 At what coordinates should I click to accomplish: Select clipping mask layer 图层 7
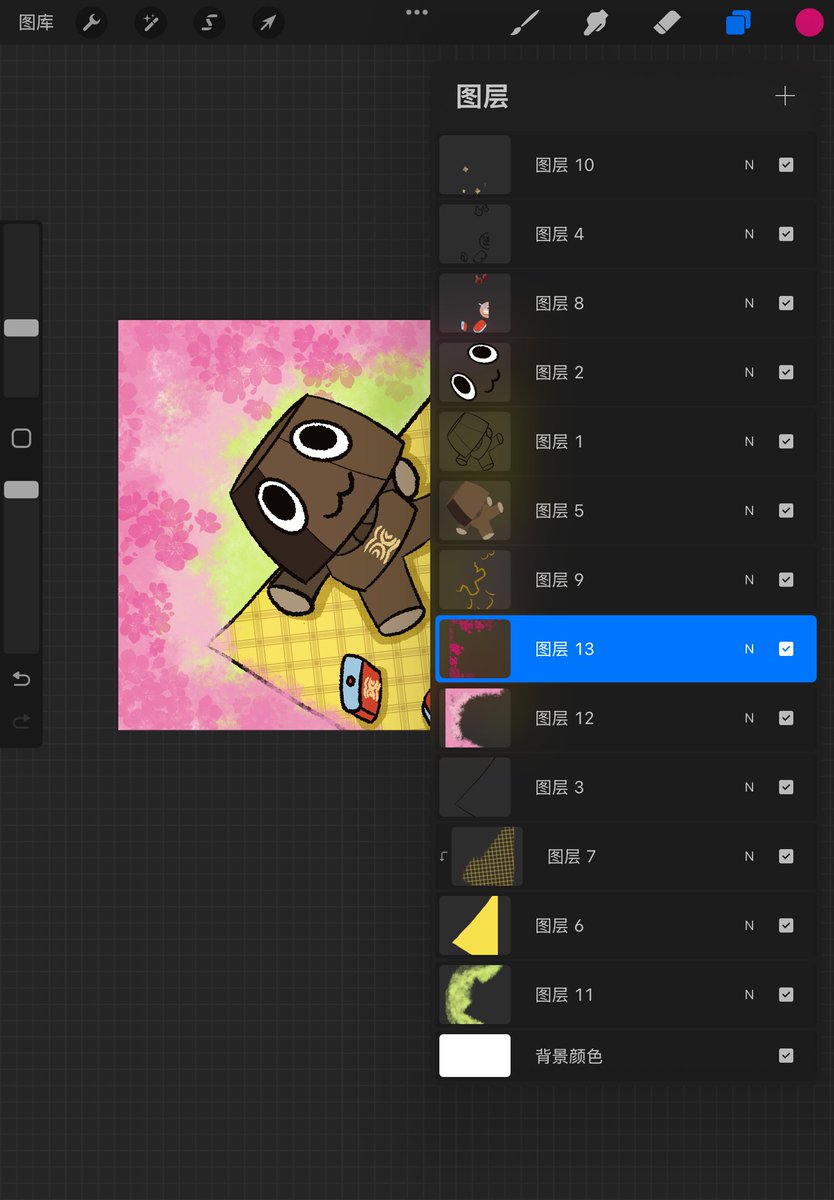pyautogui.click(x=626, y=856)
